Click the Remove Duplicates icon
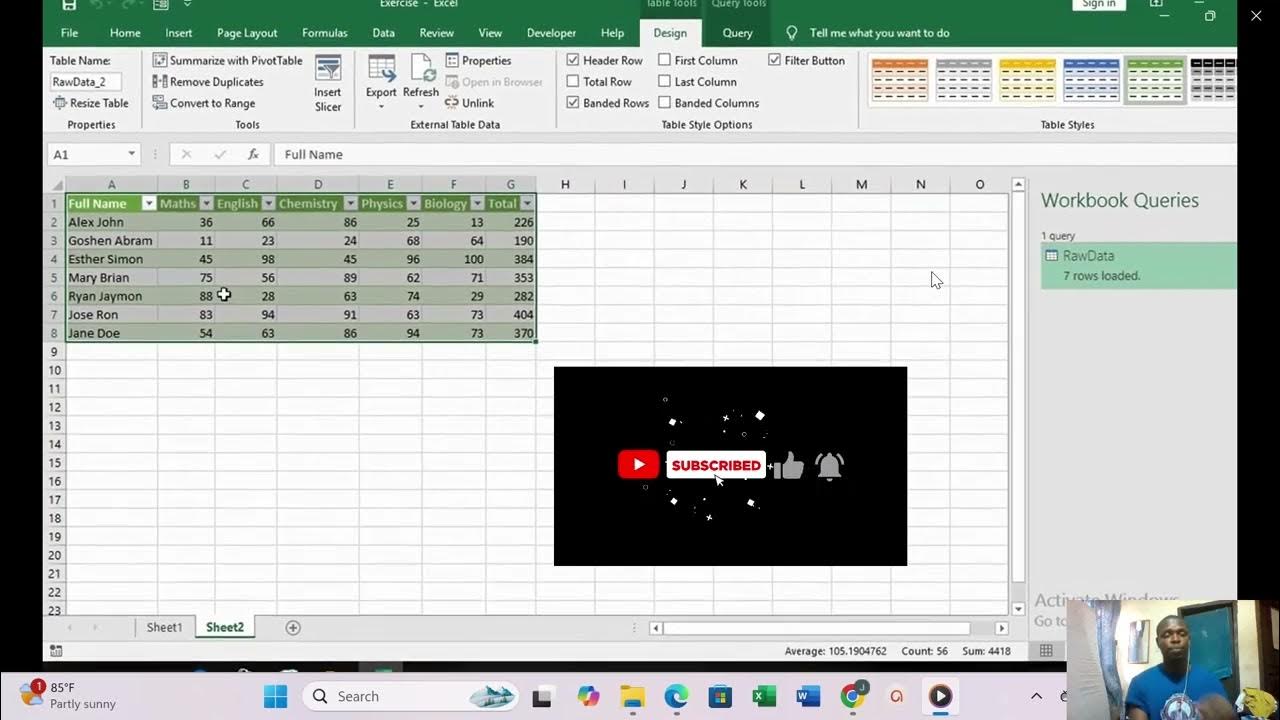The image size is (1280, 720). 160,82
